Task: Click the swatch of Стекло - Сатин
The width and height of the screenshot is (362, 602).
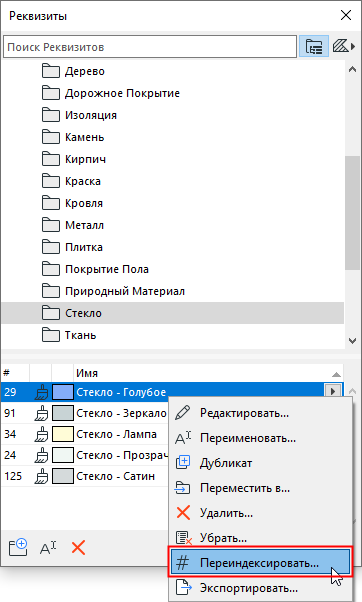Action: [x=63, y=476]
